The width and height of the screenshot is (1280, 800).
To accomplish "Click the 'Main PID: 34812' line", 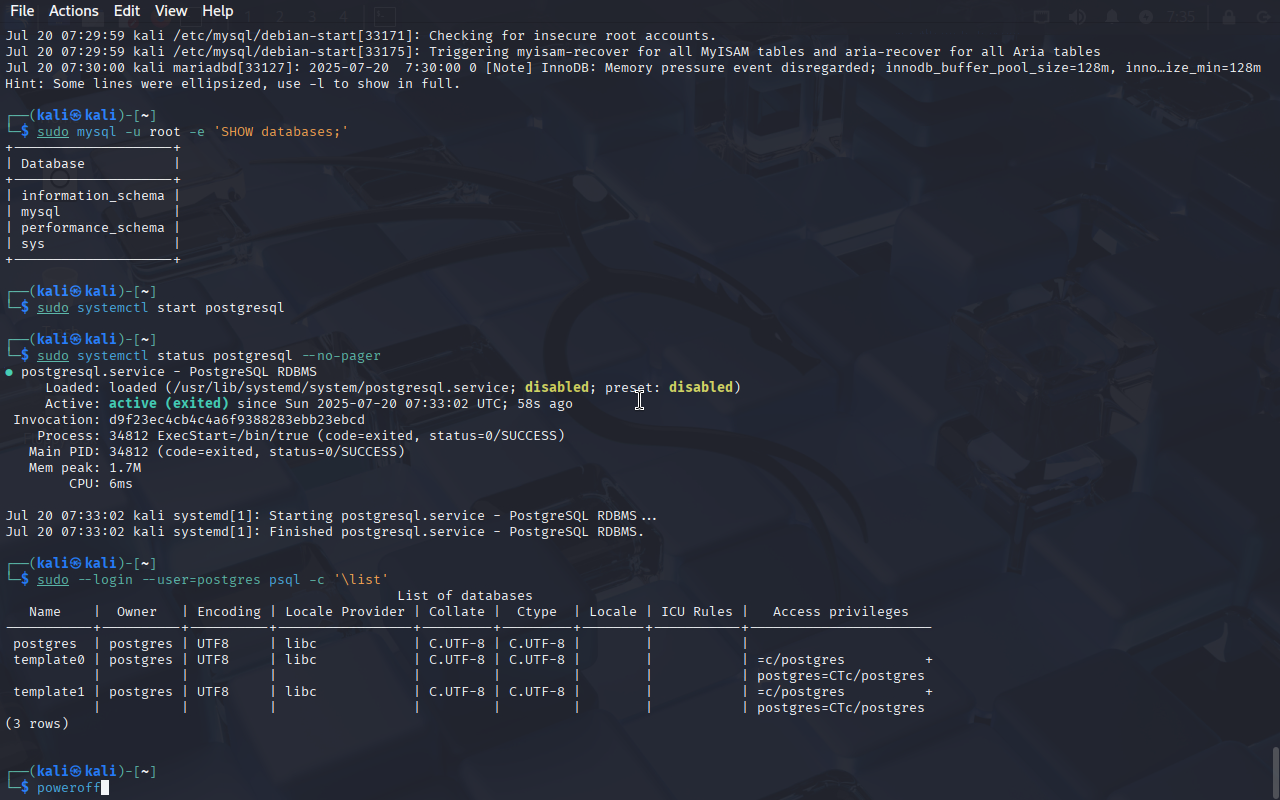I will point(217,452).
